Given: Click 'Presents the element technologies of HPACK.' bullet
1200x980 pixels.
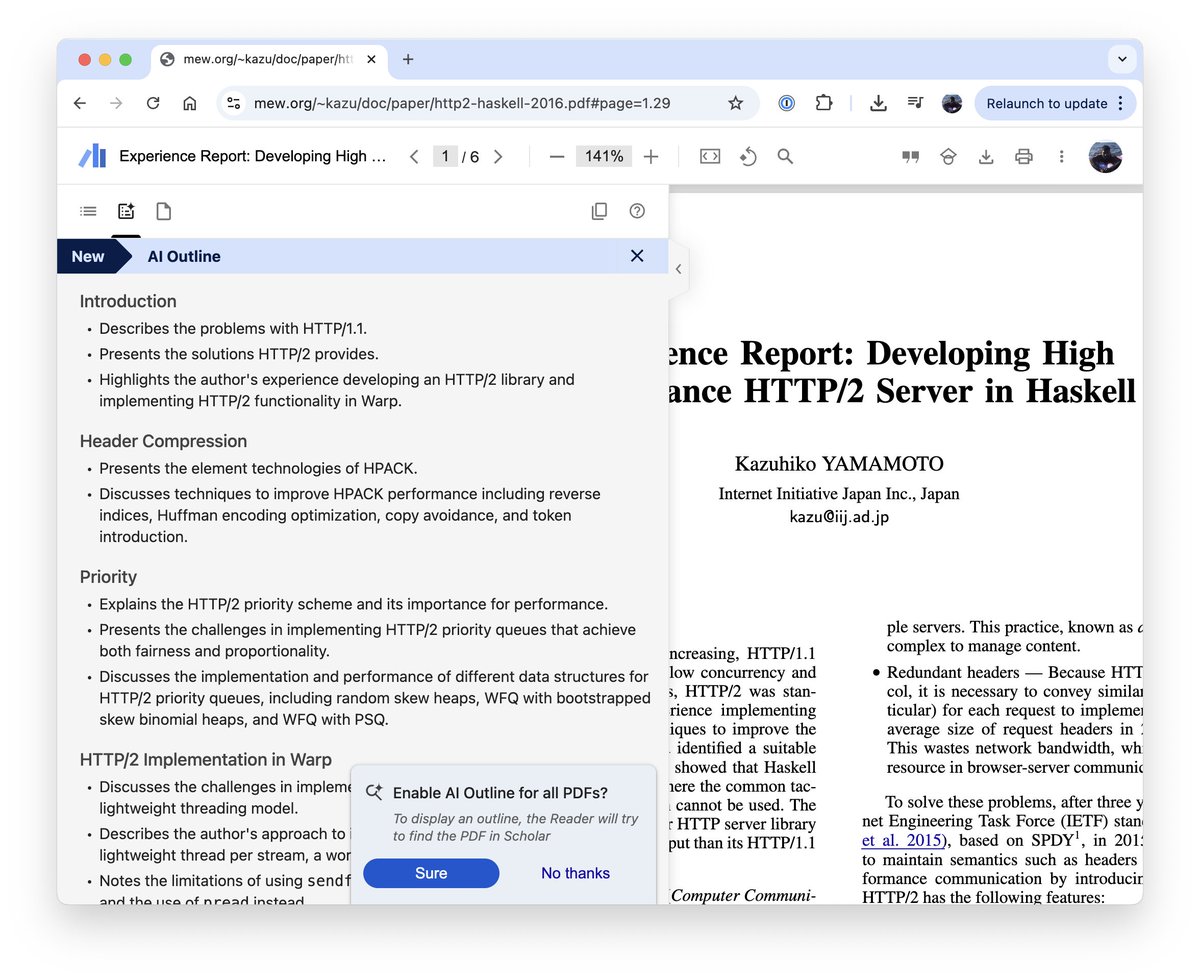Looking at the screenshot, I should 258,468.
